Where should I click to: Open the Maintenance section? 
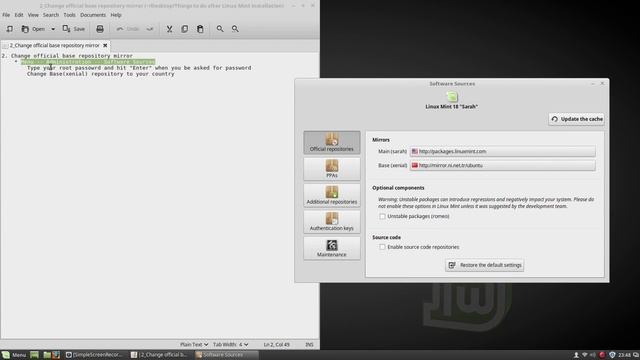coord(332,248)
